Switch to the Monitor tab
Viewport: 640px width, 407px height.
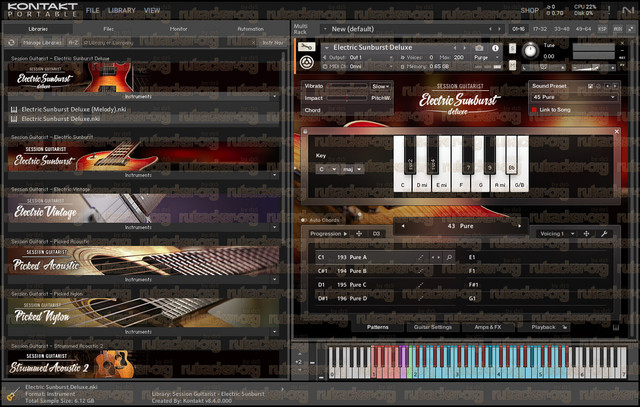tap(178, 29)
